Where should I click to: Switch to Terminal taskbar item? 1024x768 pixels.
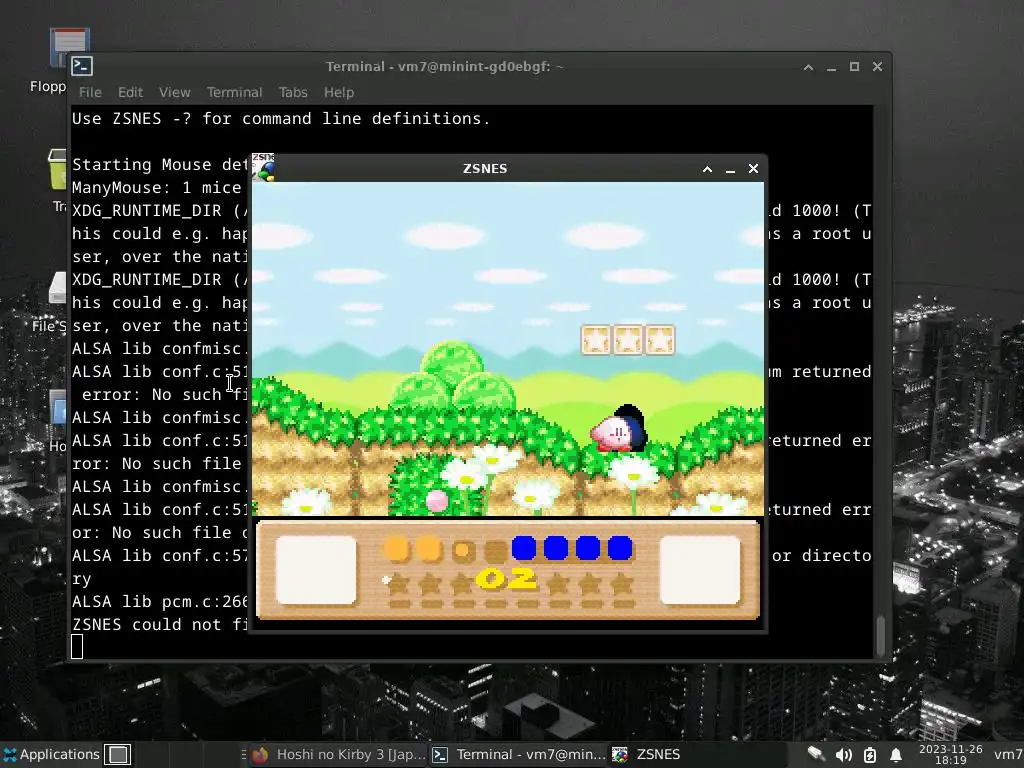(x=520, y=754)
